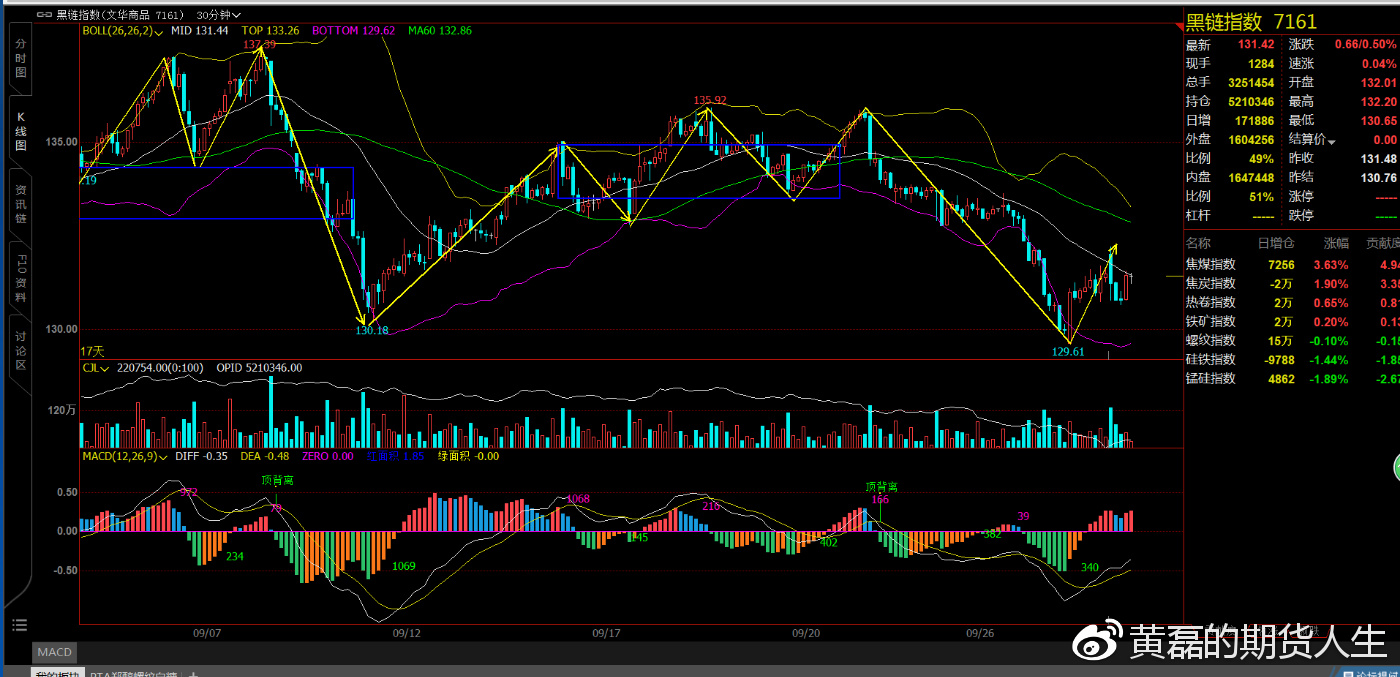The image size is (1400, 677).
Task: Switch to the 分时图 side tab
Action: pyautogui.click(x=20, y=59)
